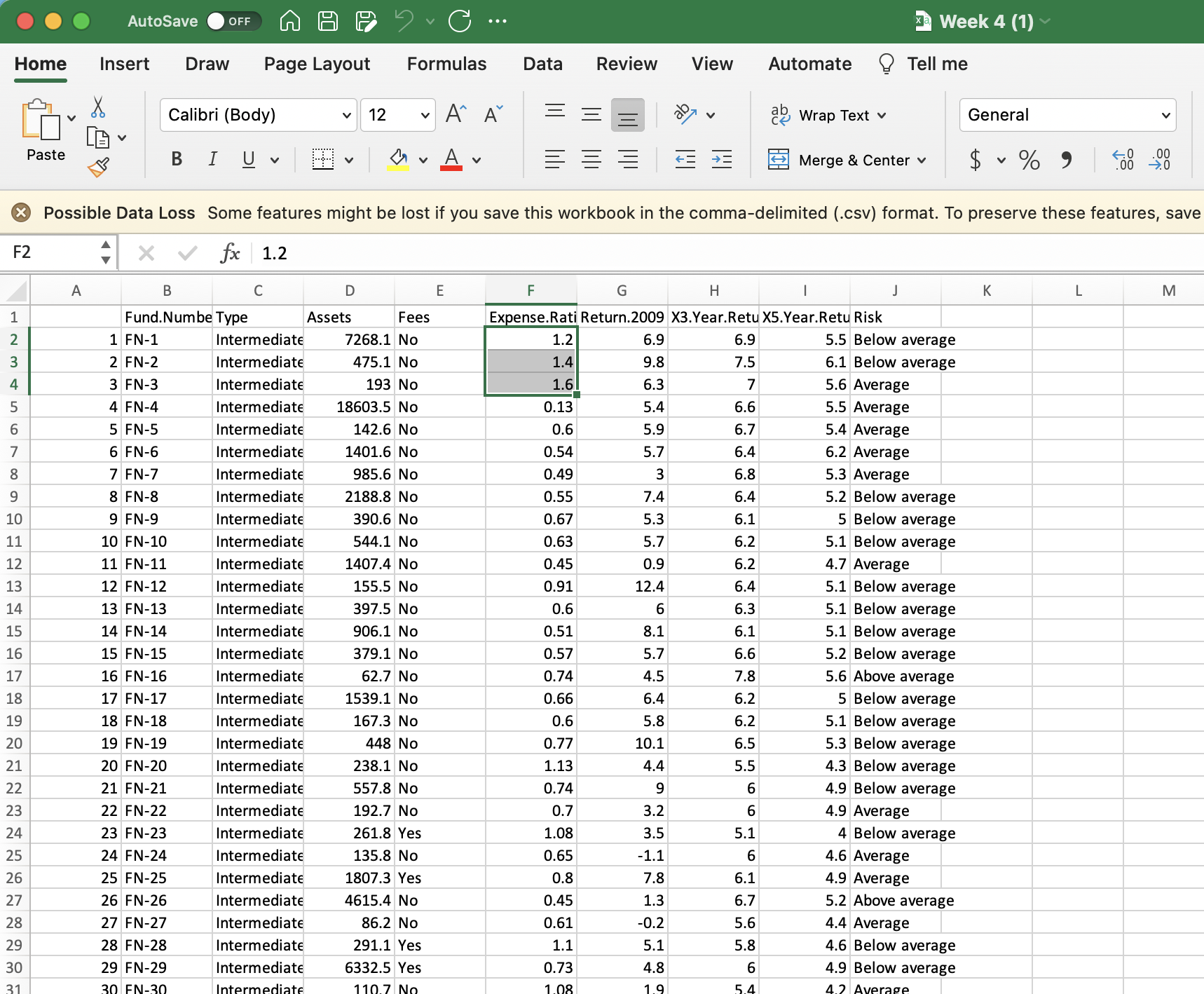Screen dimensions: 1204x994
Task: Click the Save icon in title bar
Action: point(328,21)
